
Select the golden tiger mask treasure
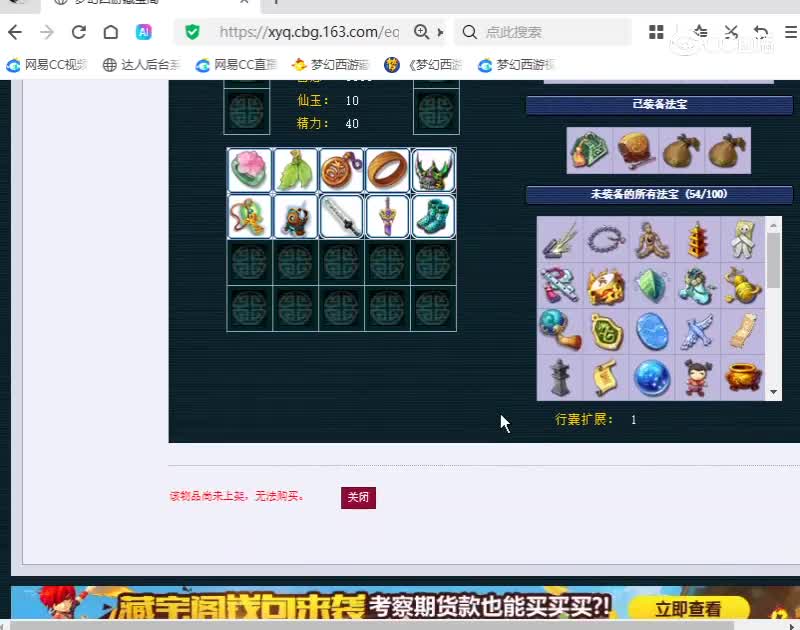pyautogui.click(x=606, y=286)
